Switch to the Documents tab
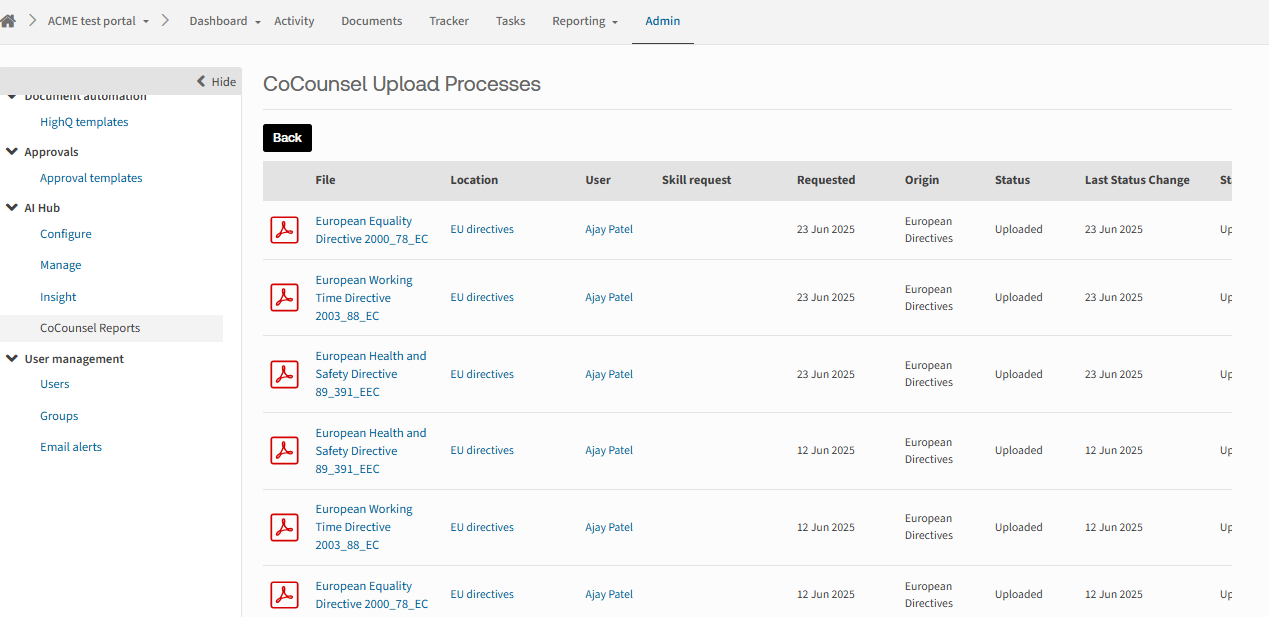The image size is (1269, 617). pos(371,21)
